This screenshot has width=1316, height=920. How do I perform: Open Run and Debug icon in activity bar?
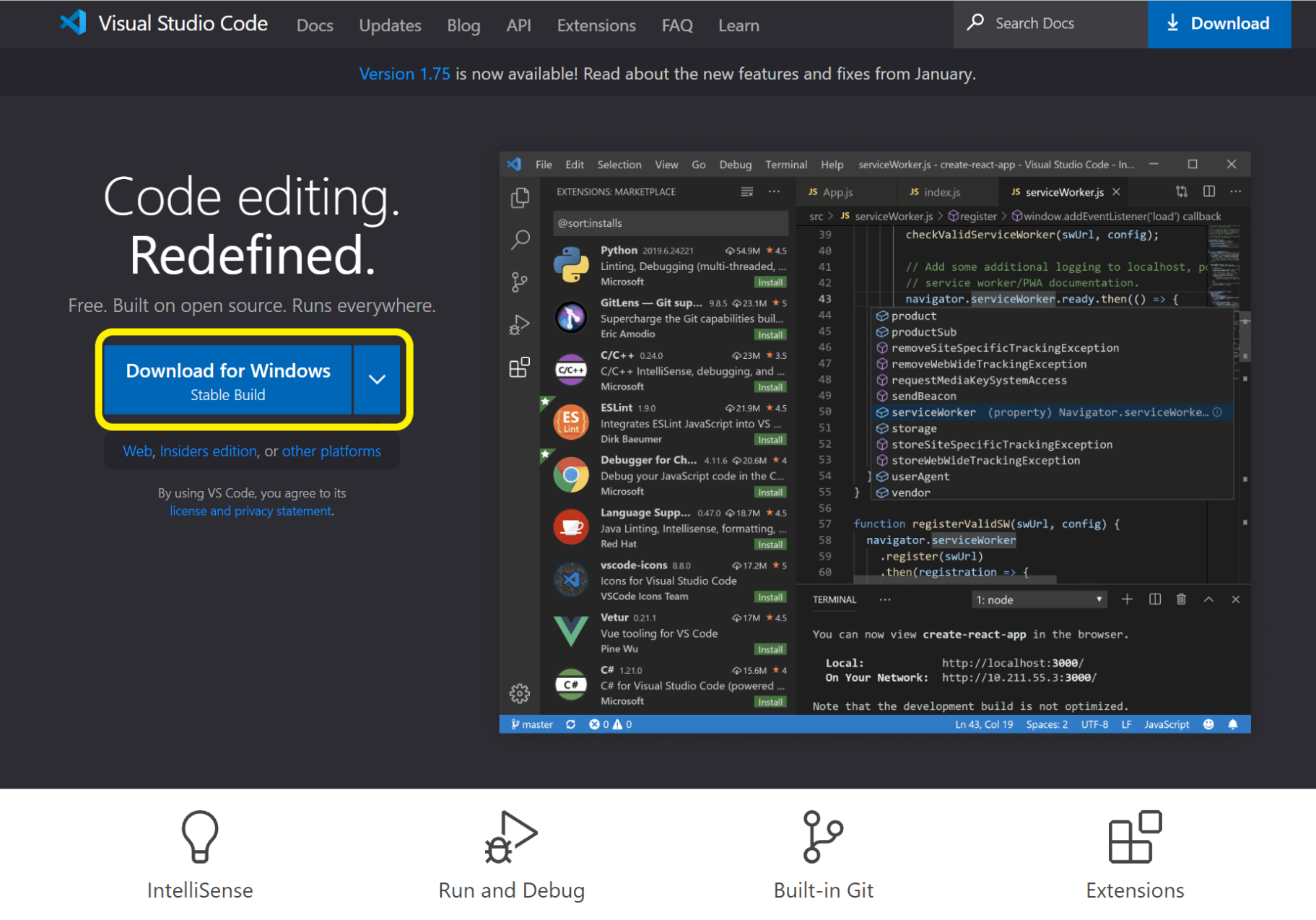pyautogui.click(x=520, y=325)
